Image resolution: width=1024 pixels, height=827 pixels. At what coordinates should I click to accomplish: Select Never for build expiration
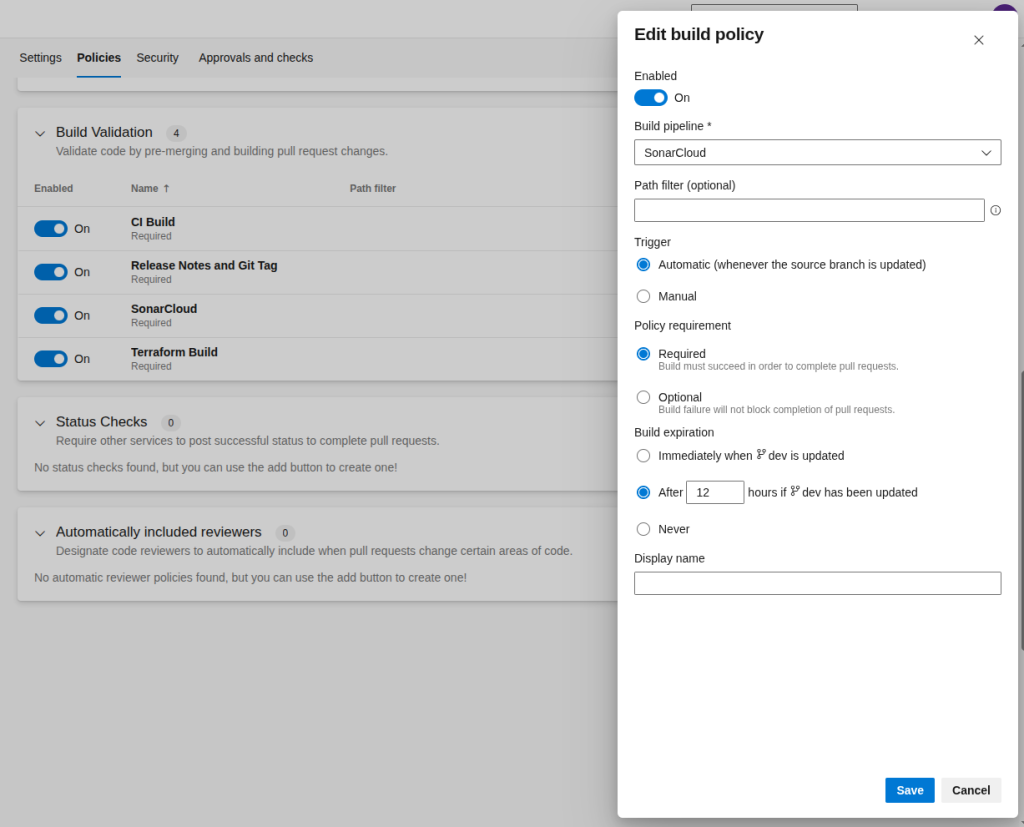643,529
